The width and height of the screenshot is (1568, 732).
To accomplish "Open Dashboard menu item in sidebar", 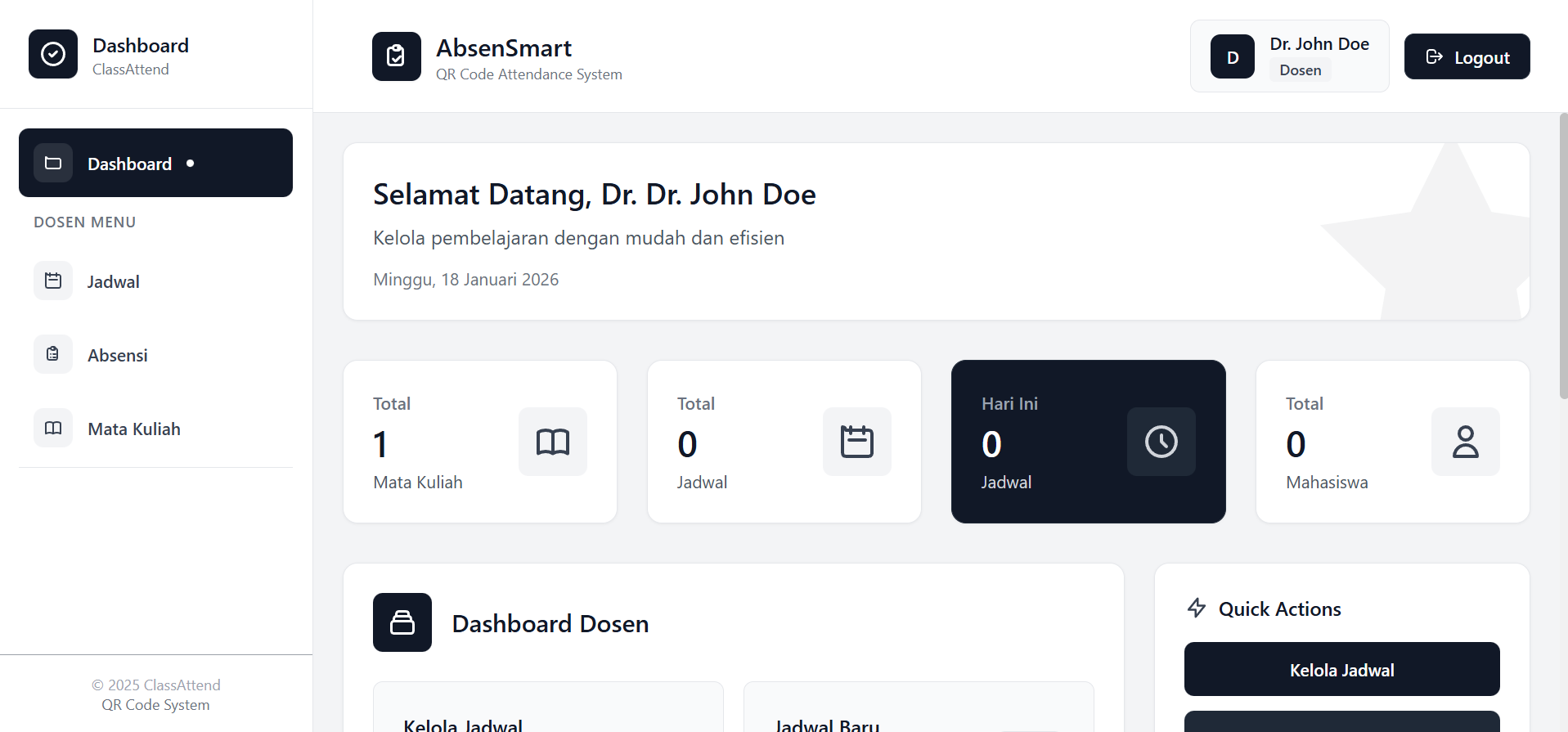I will [x=155, y=163].
